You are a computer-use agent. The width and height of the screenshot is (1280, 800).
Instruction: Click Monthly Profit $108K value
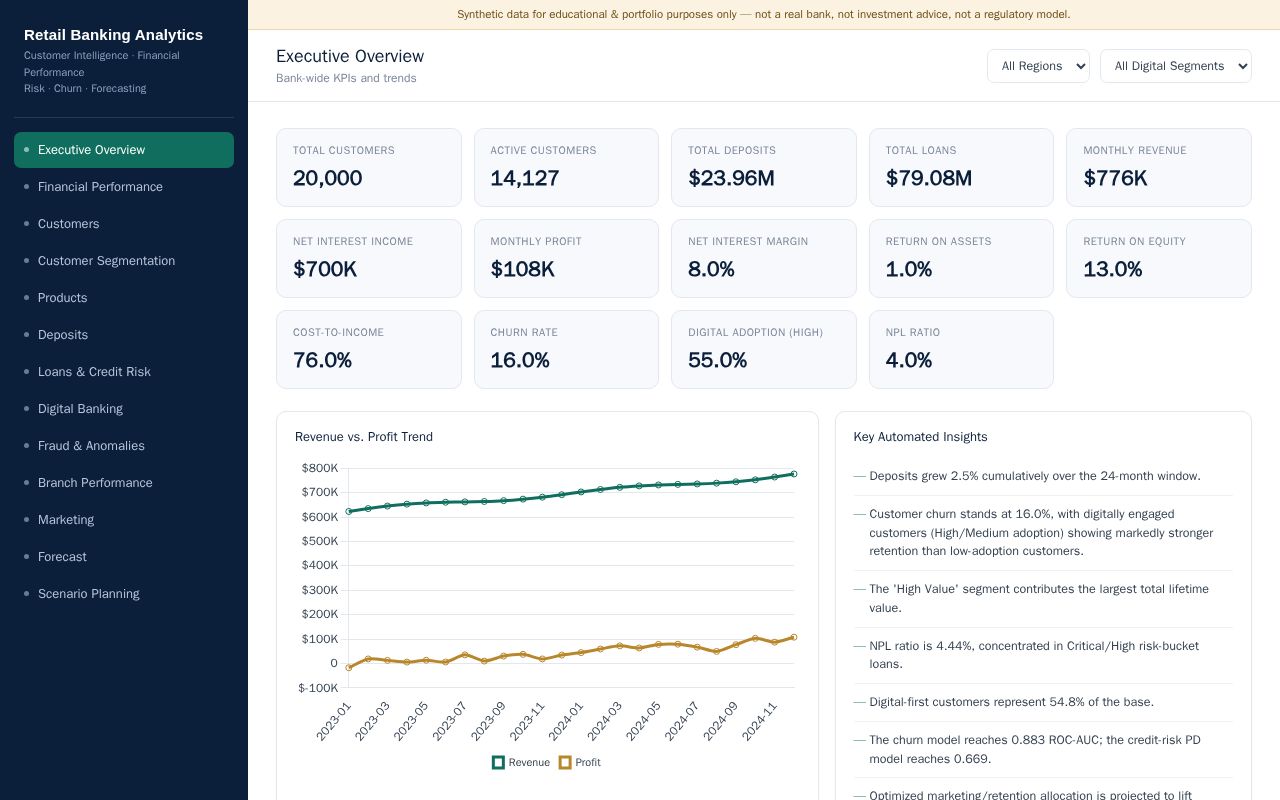click(523, 270)
